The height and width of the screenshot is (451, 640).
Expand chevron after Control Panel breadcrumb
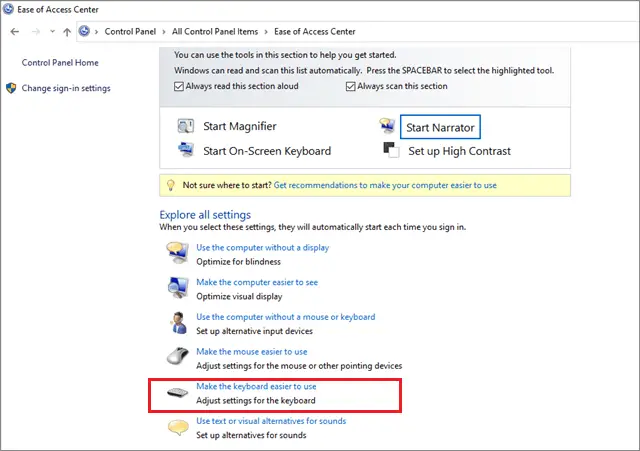pos(164,31)
